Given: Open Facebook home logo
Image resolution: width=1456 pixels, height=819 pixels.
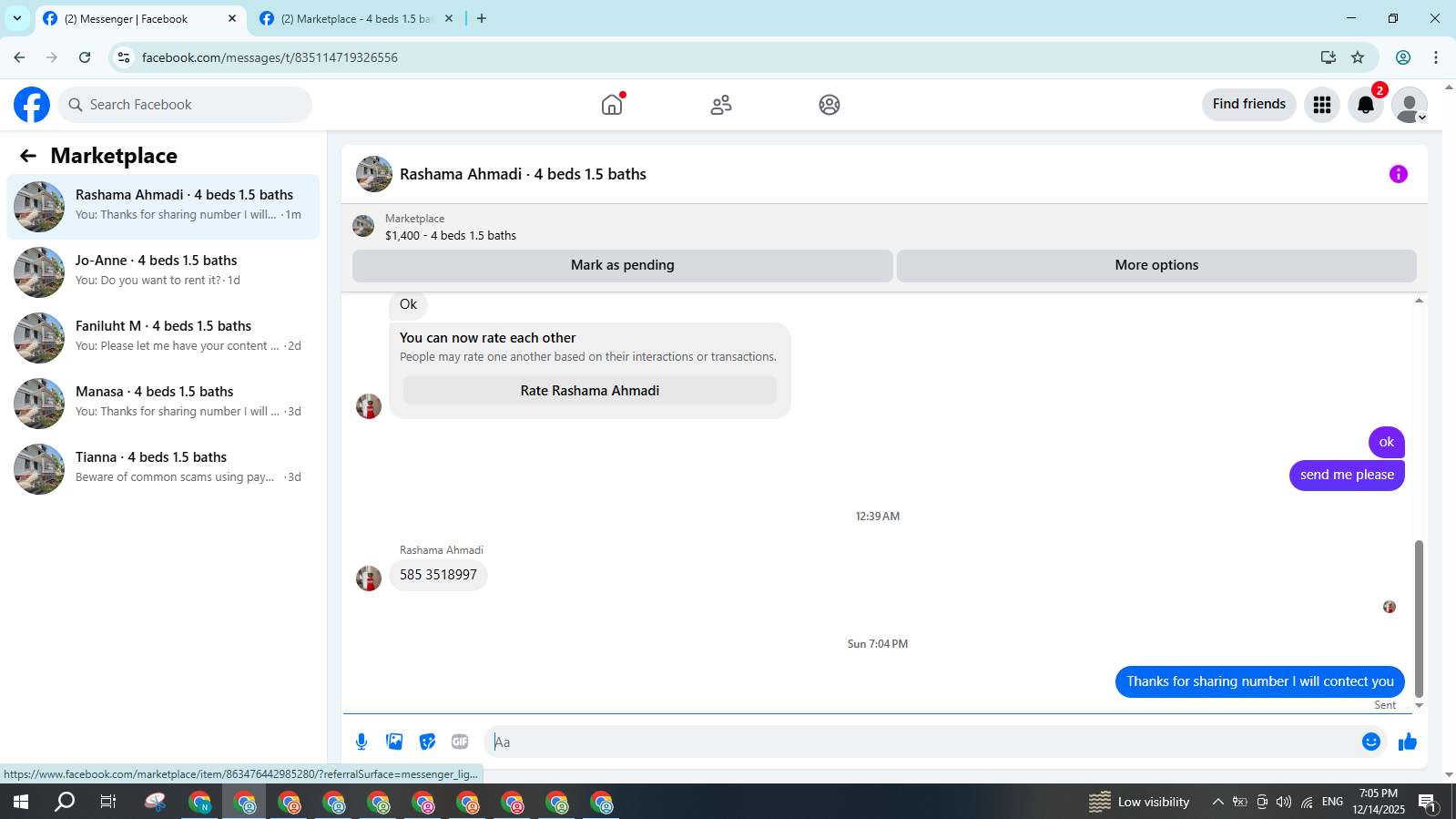Looking at the screenshot, I should (x=32, y=105).
